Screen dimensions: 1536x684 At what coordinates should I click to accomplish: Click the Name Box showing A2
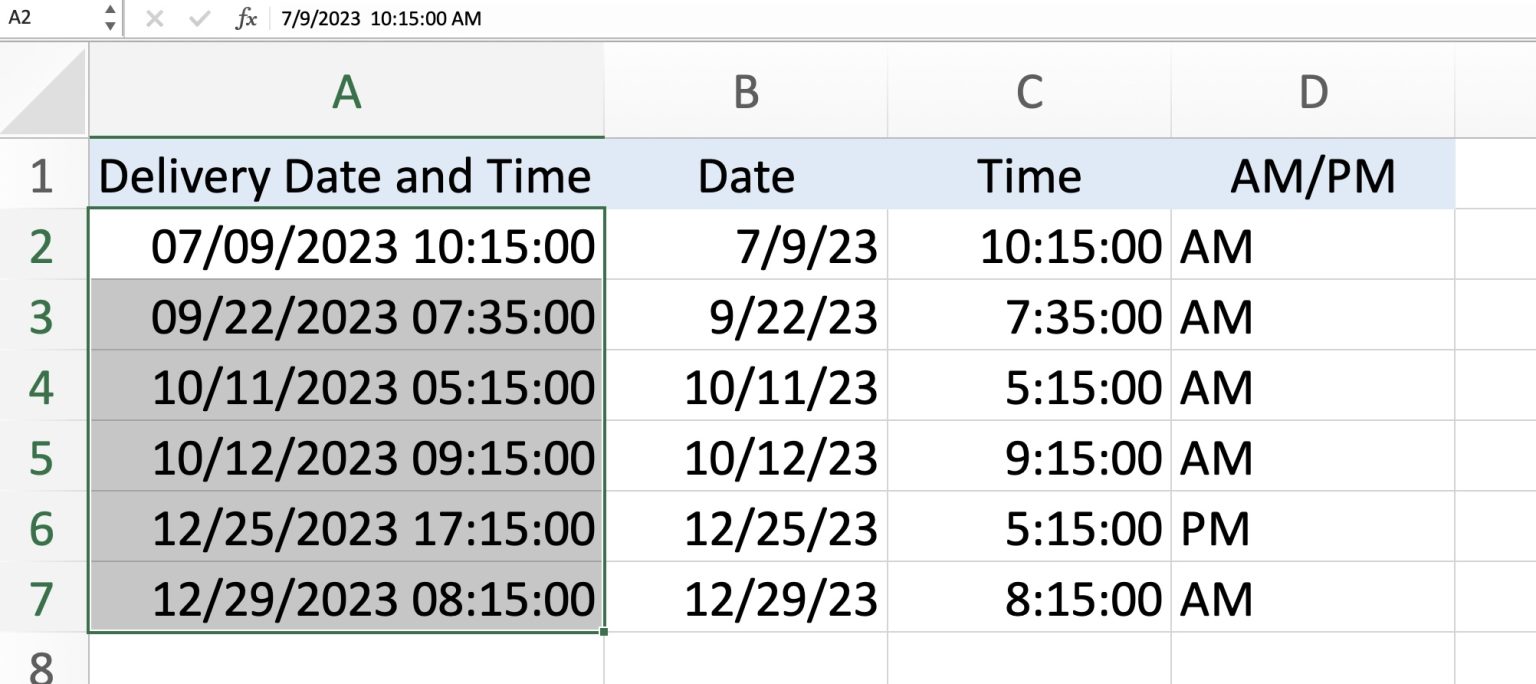tap(45, 18)
